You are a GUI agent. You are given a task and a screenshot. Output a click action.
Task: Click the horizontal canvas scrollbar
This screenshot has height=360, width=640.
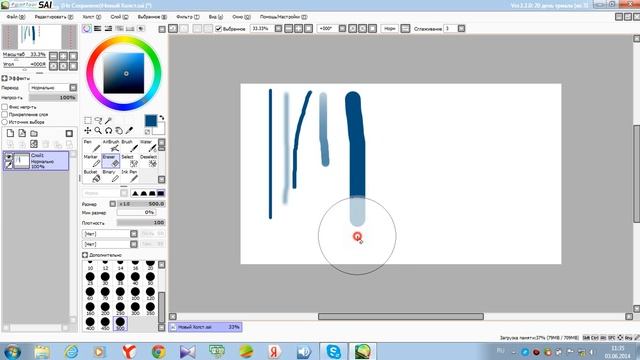tap(401, 316)
